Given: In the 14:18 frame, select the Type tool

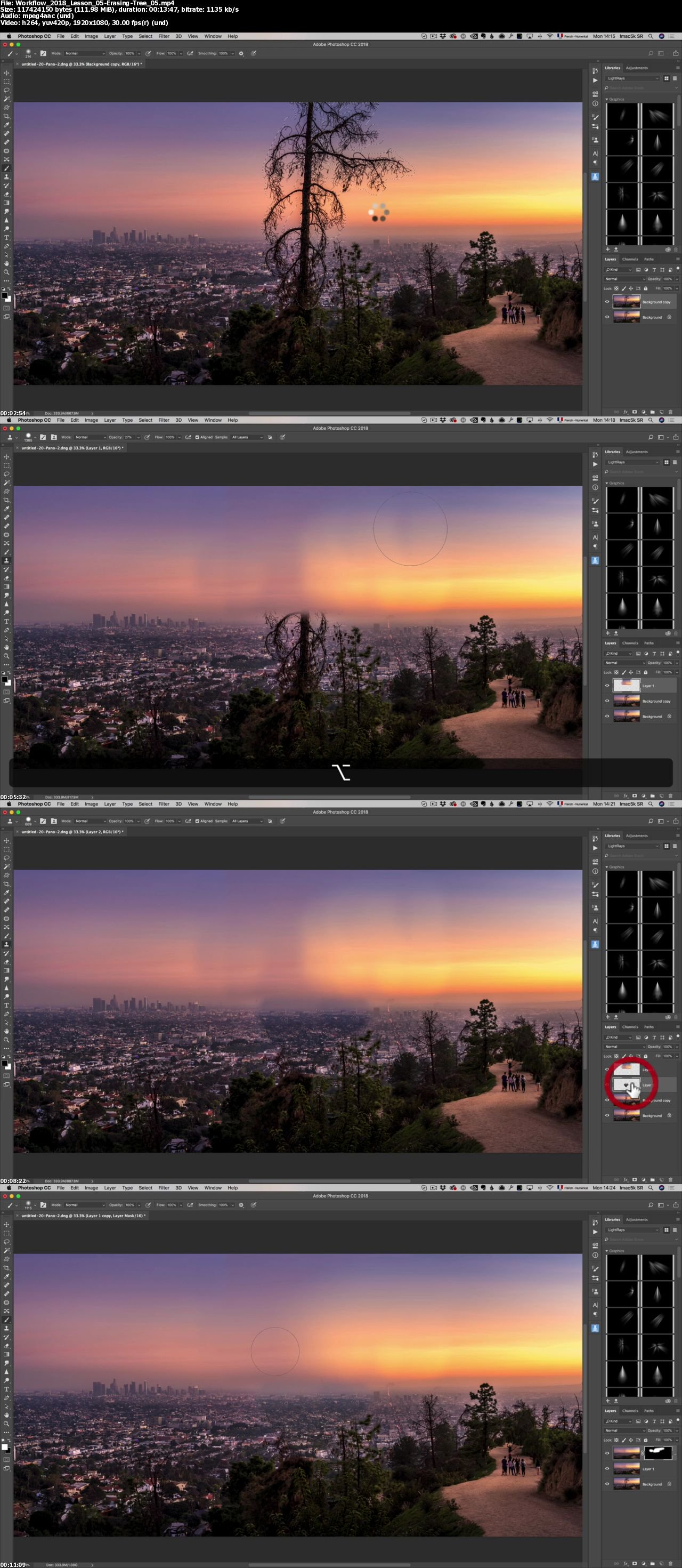Looking at the screenshot, I should pos(7,622).
